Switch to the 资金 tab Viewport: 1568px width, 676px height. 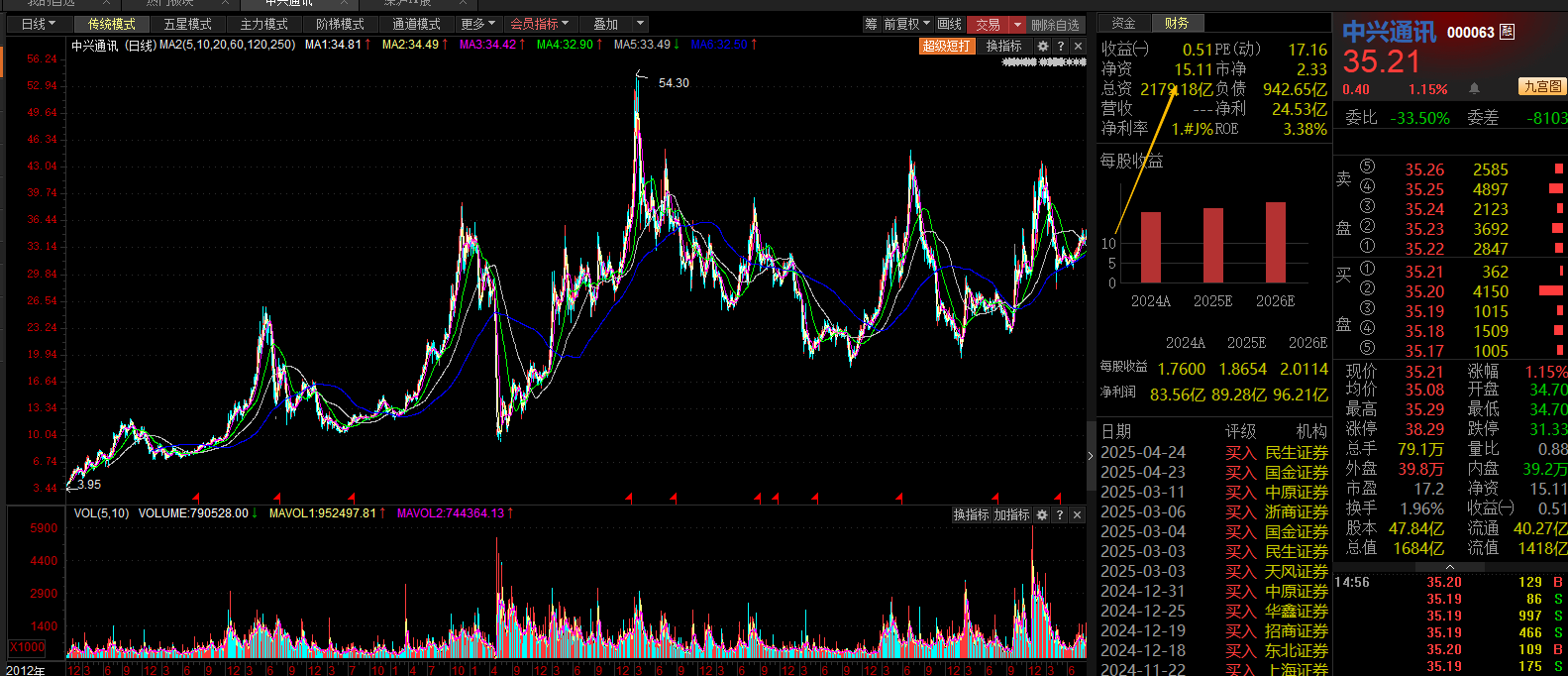(1123, 23)
